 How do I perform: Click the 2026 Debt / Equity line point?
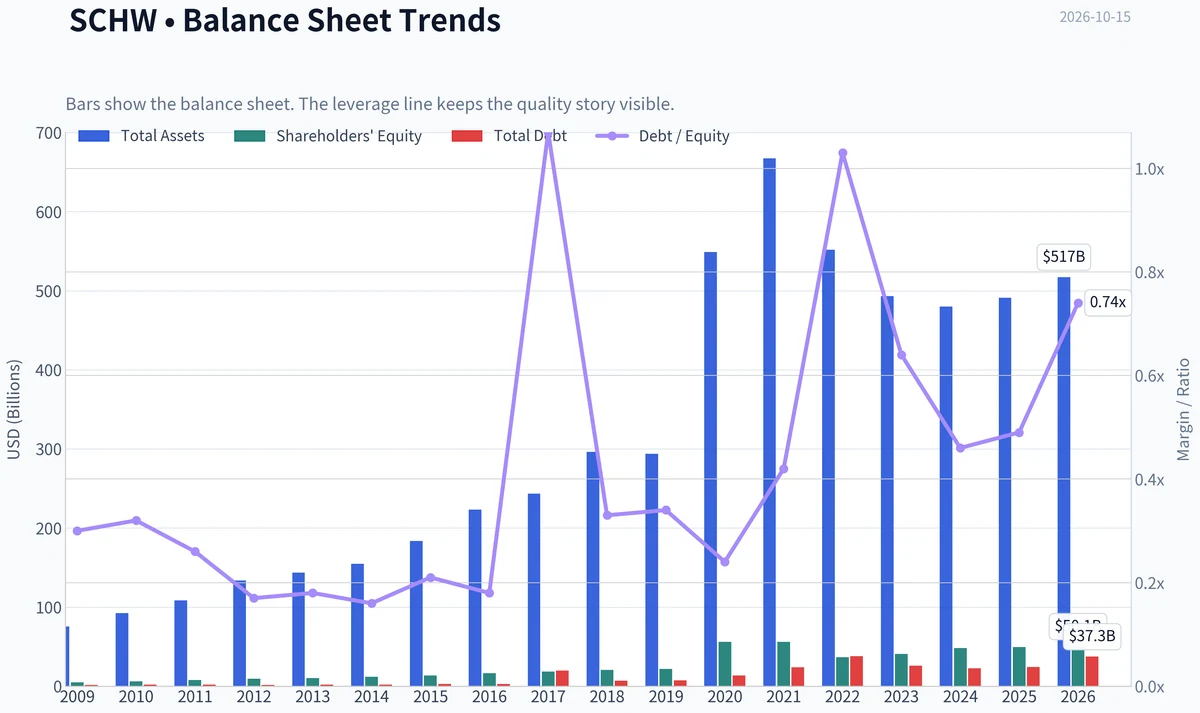(x=1078, y=303)
